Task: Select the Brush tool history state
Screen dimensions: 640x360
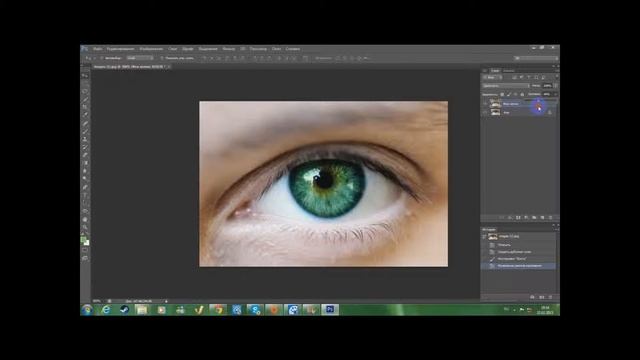Action: point(518,259)
